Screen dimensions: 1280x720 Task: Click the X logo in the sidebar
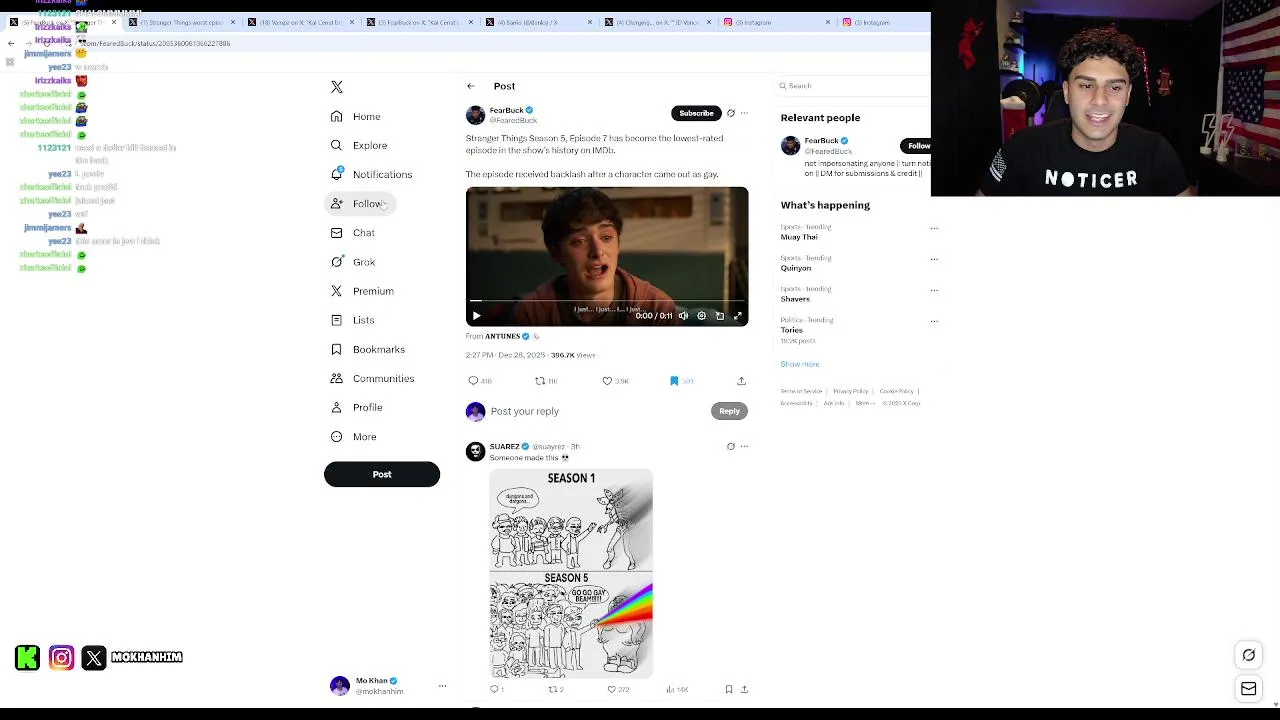coord(337,87)
